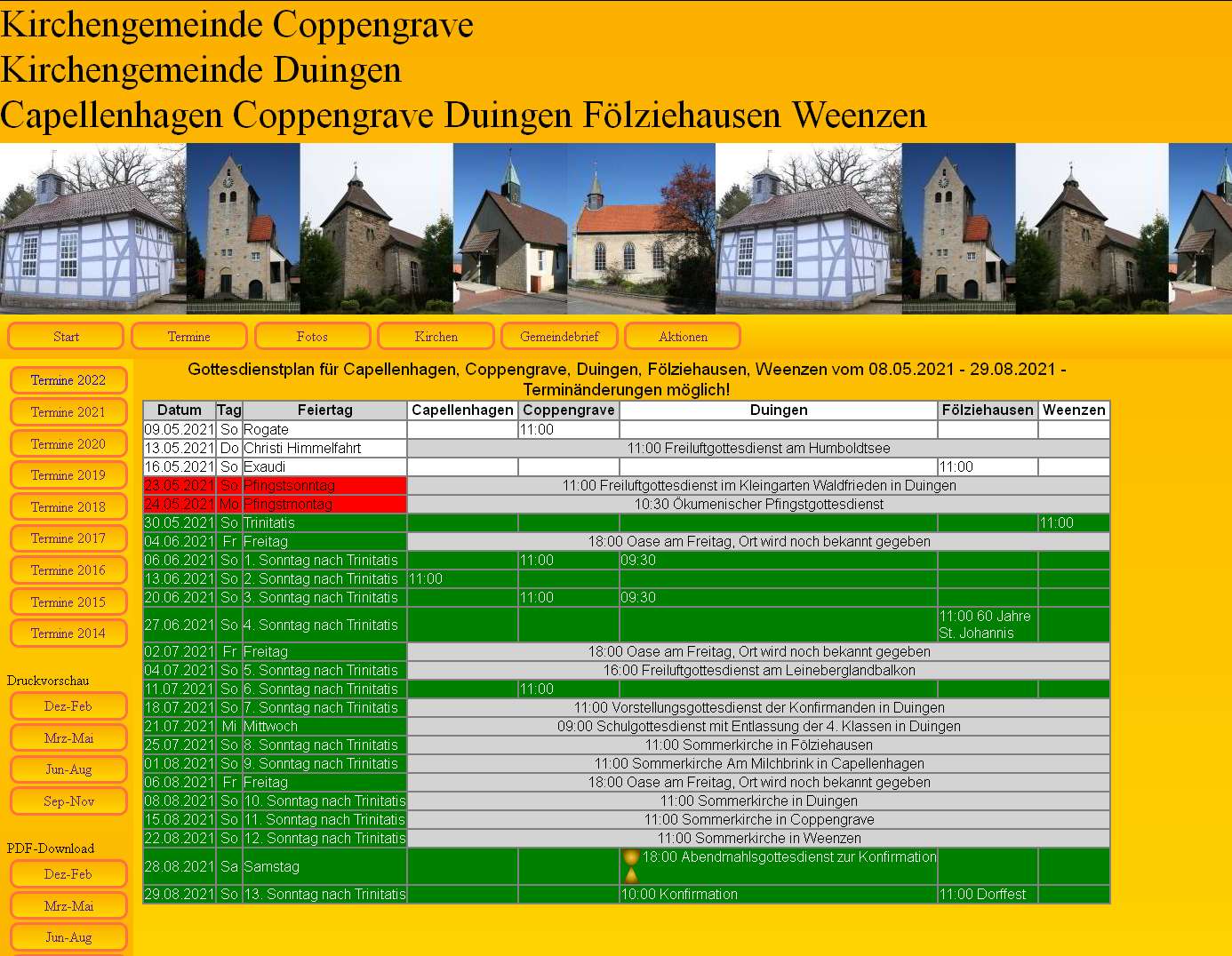This screenshot has height=956, width=1232.
Task: Click the Datum column header
Action: [x=180, y=410]
